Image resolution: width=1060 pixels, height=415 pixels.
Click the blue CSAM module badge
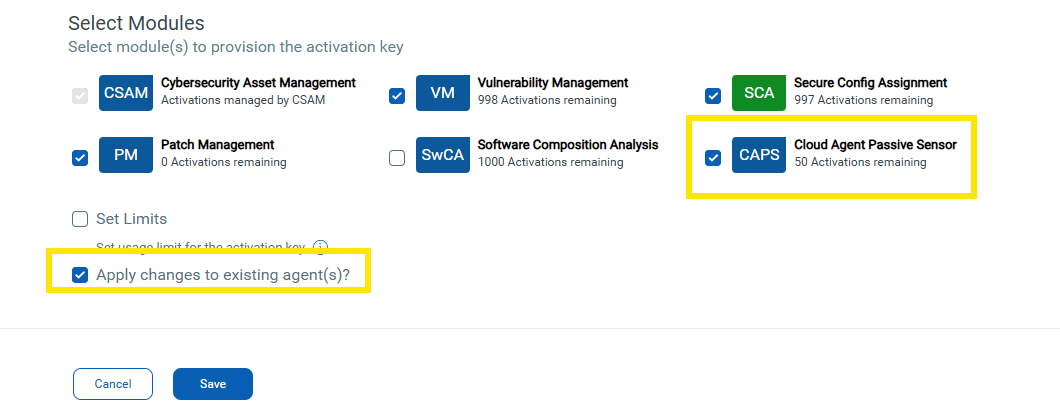(126, 93)
